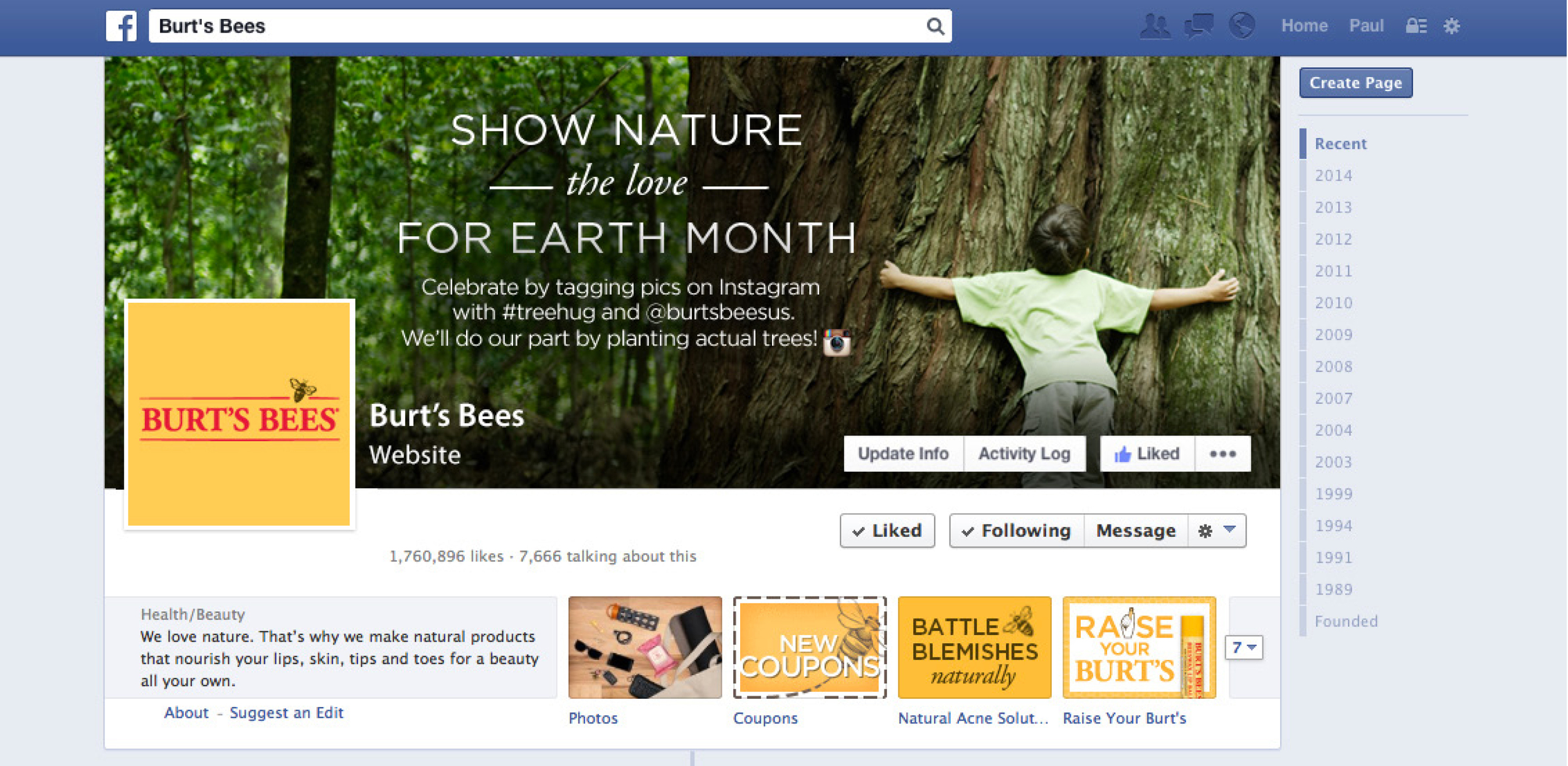Click the 1,760,896 likes text
Viewport: 1568px width, 766px height.
click(x=446, y=556)
